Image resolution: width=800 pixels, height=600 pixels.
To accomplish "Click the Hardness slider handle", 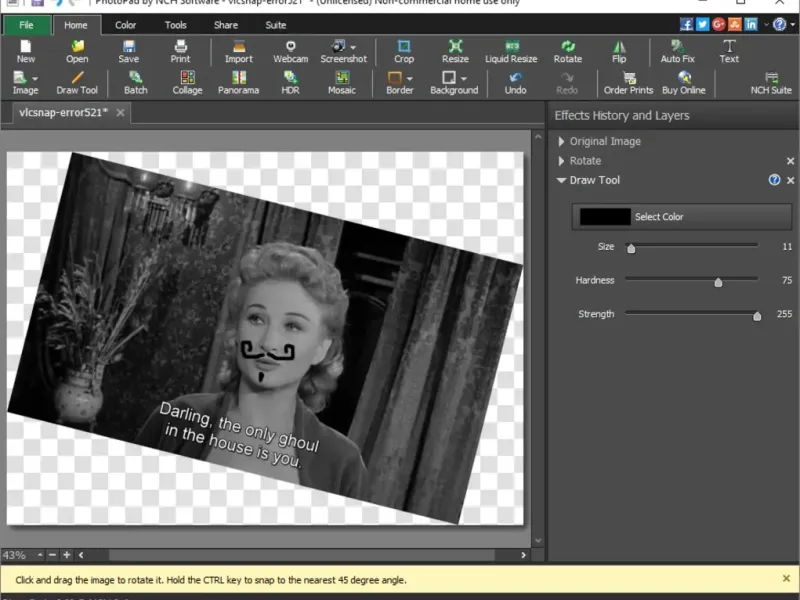I will pyautogui.click(x=718, y=282).
